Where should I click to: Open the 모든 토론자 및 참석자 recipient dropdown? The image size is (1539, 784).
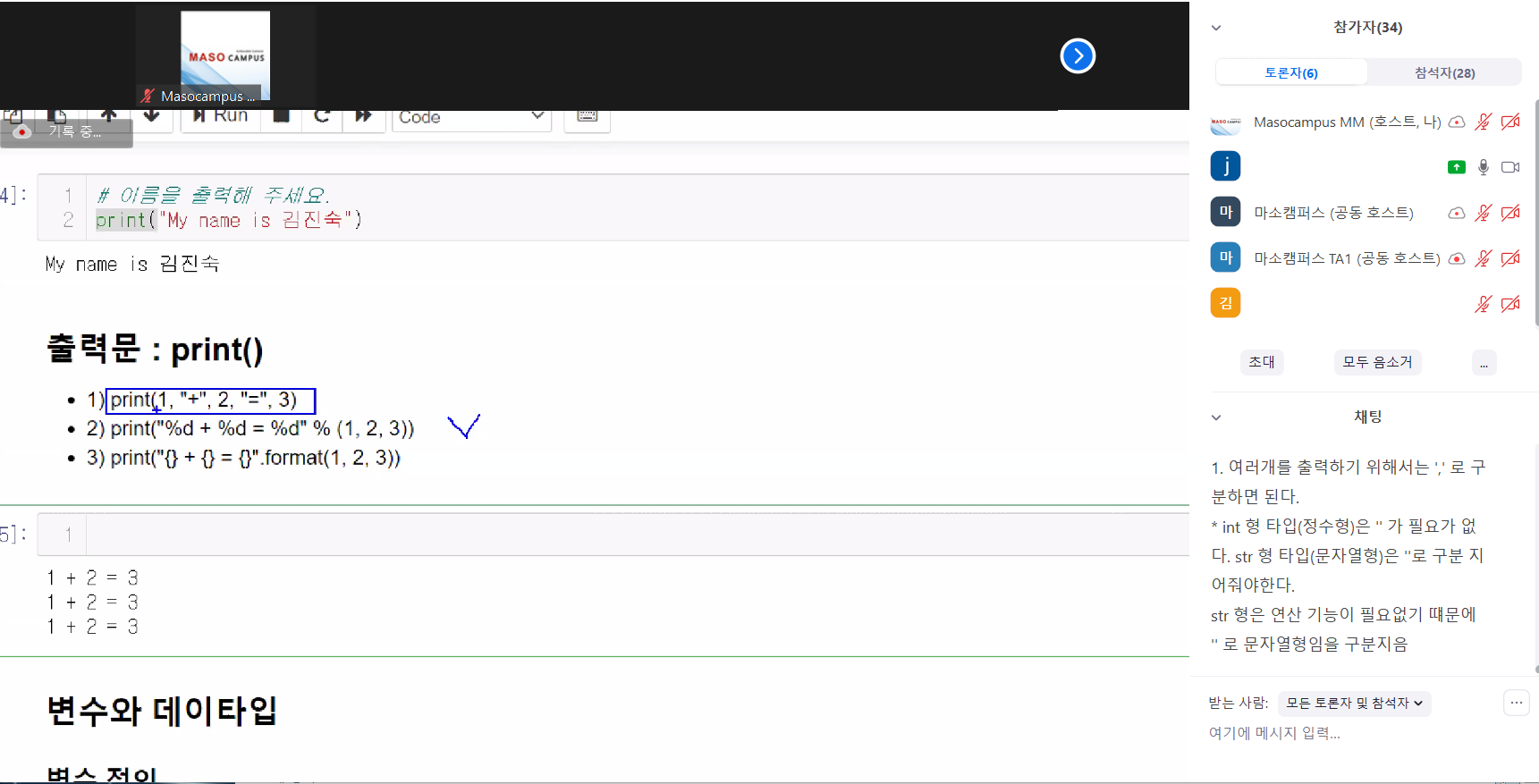coord(1354,704)
